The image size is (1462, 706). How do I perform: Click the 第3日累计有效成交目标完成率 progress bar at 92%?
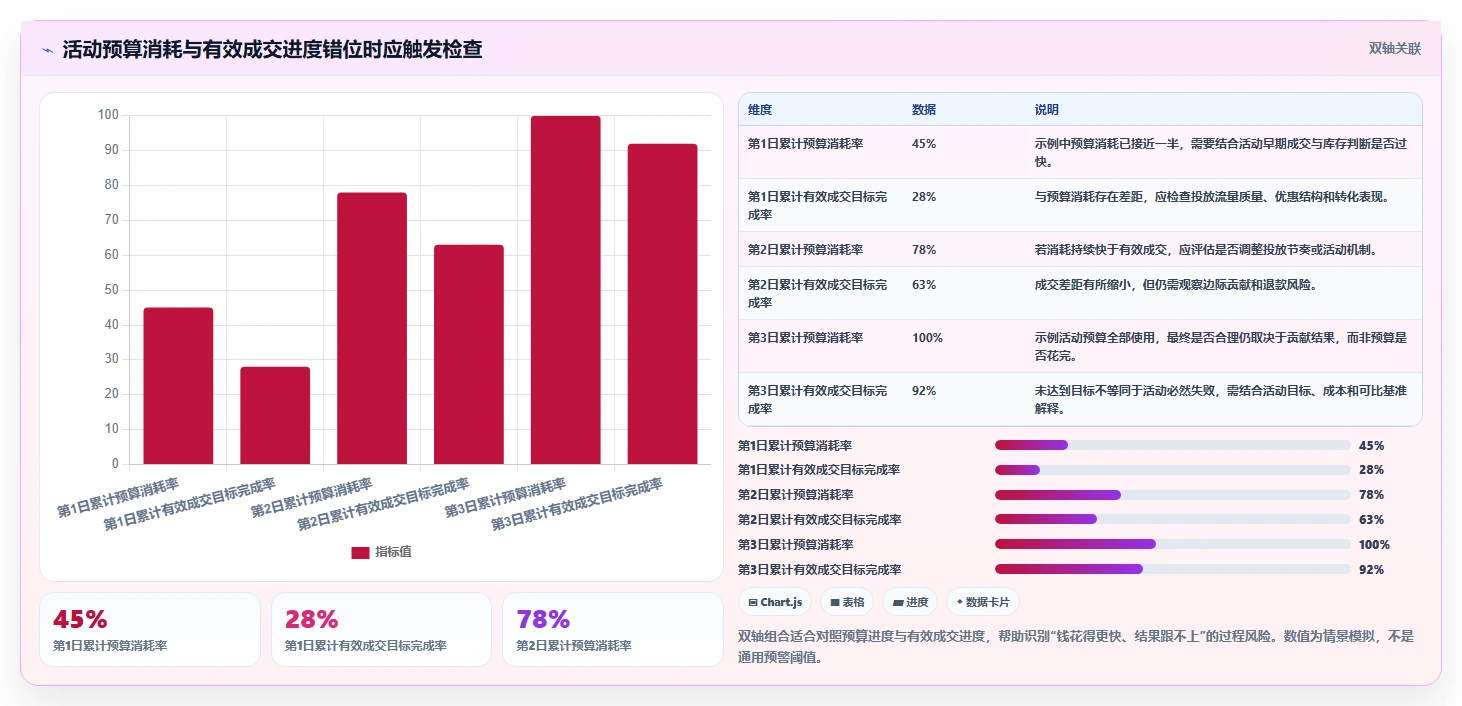tap(1172, 569)
